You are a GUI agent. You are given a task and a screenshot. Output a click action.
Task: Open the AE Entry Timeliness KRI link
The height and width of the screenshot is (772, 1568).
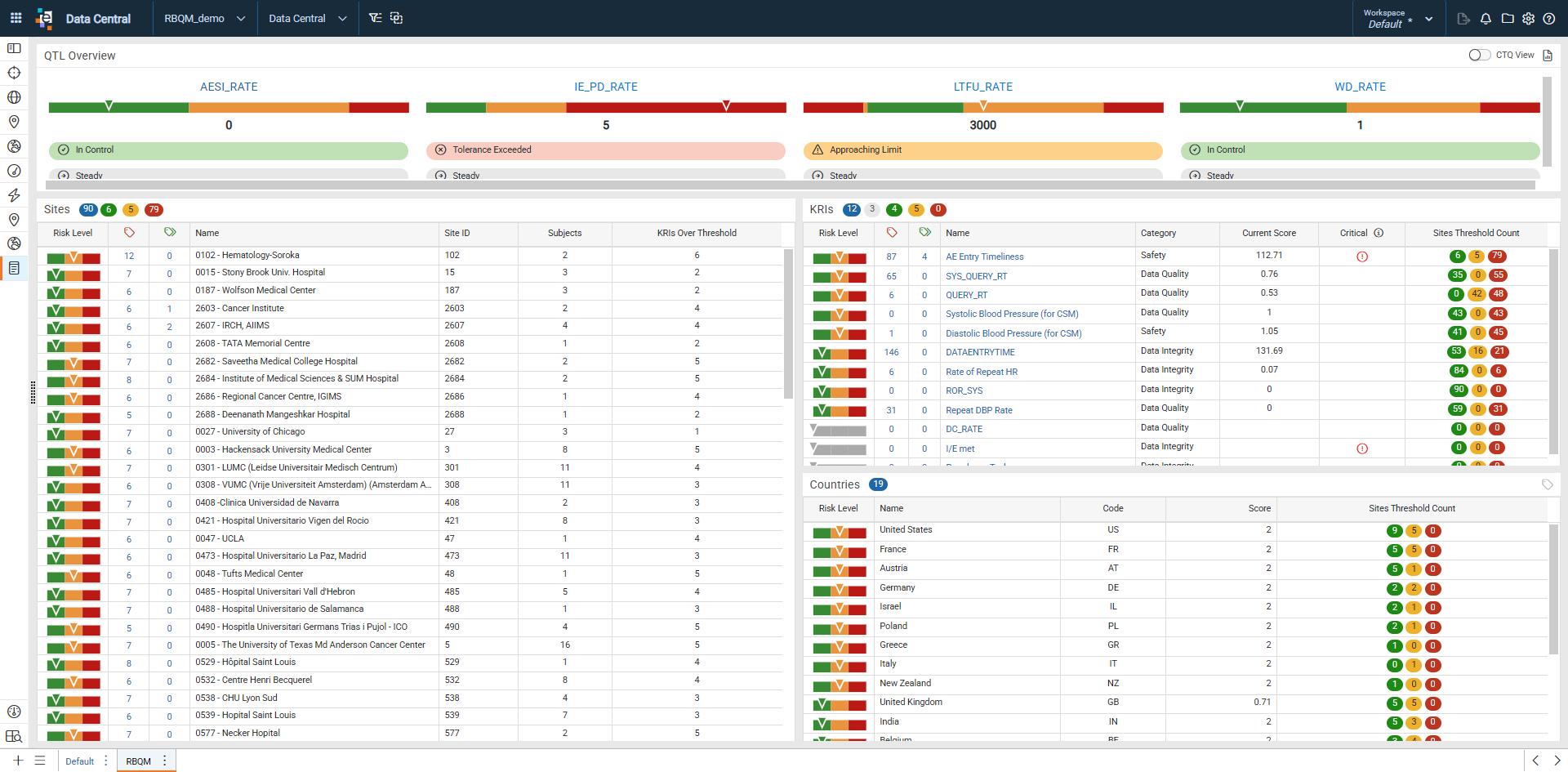click(x=984, y=257)
